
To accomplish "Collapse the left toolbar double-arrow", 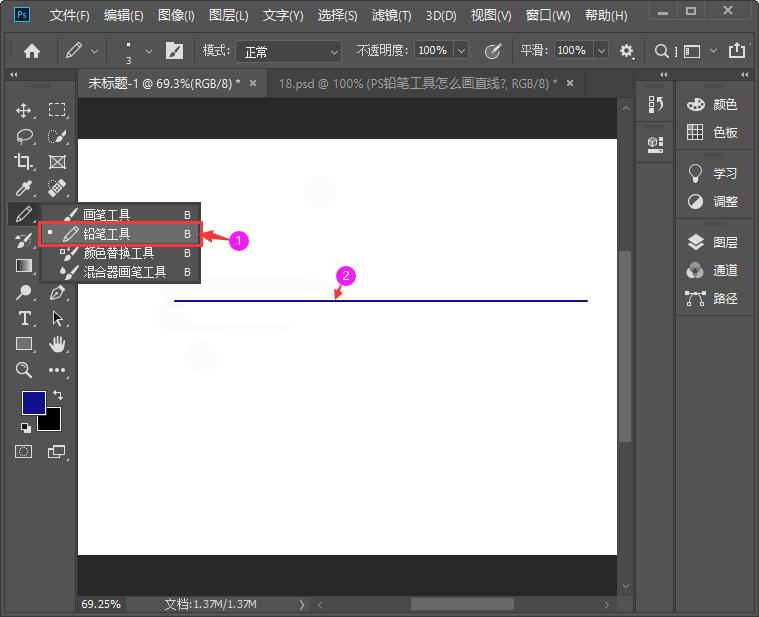I will [x=14, y=75].
